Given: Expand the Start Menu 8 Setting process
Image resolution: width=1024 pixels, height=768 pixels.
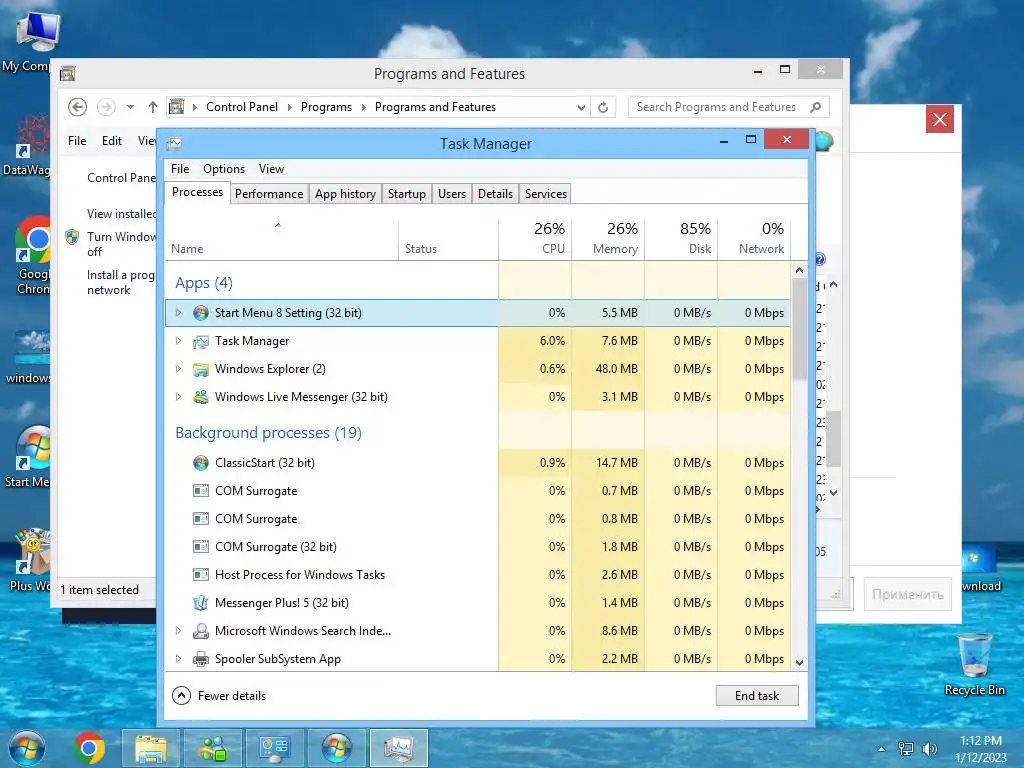Looking at the screenshot, I should pyautogui.click(x=178, y=313).
